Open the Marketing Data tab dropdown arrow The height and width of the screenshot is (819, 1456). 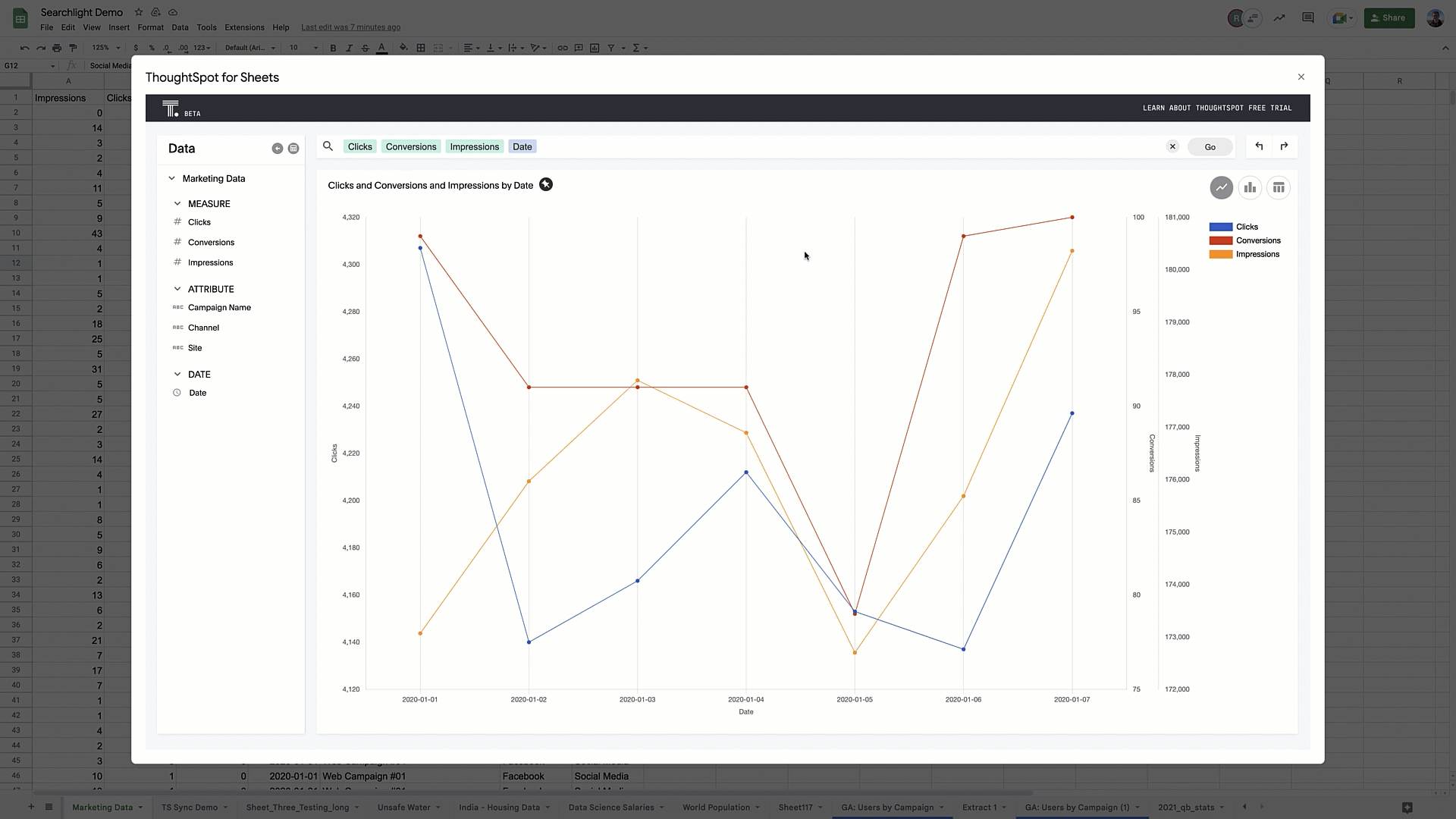(x=140, y=808)
